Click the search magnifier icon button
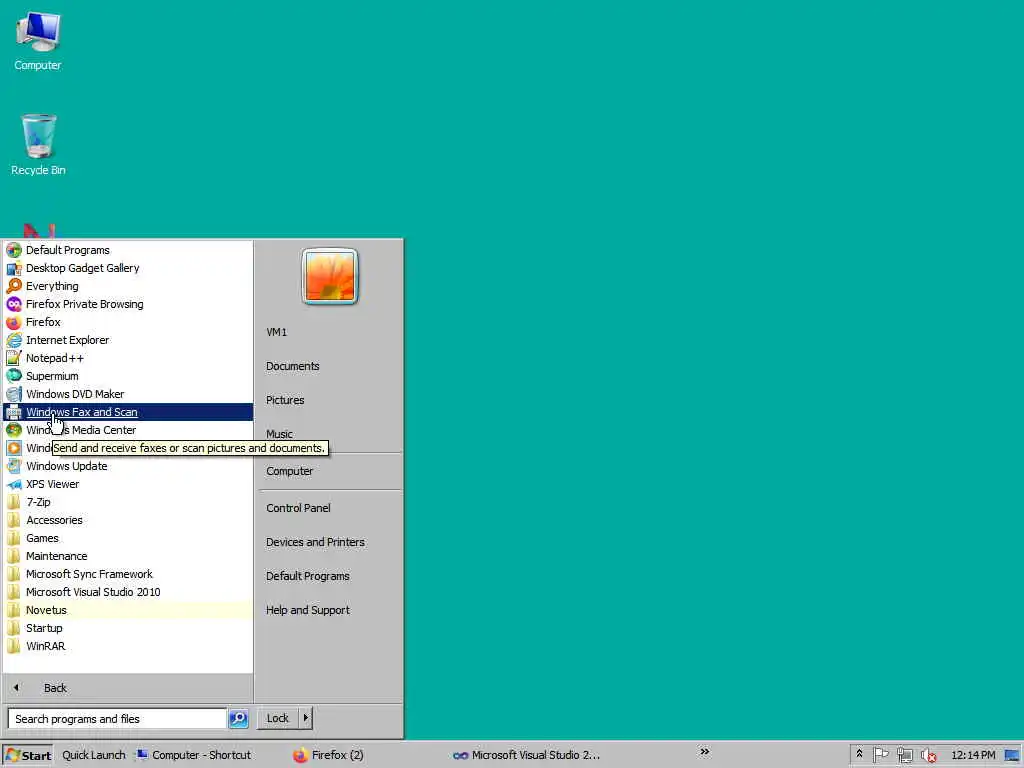The width and height of the screenshot is (1024, 768). click(238, 718)
